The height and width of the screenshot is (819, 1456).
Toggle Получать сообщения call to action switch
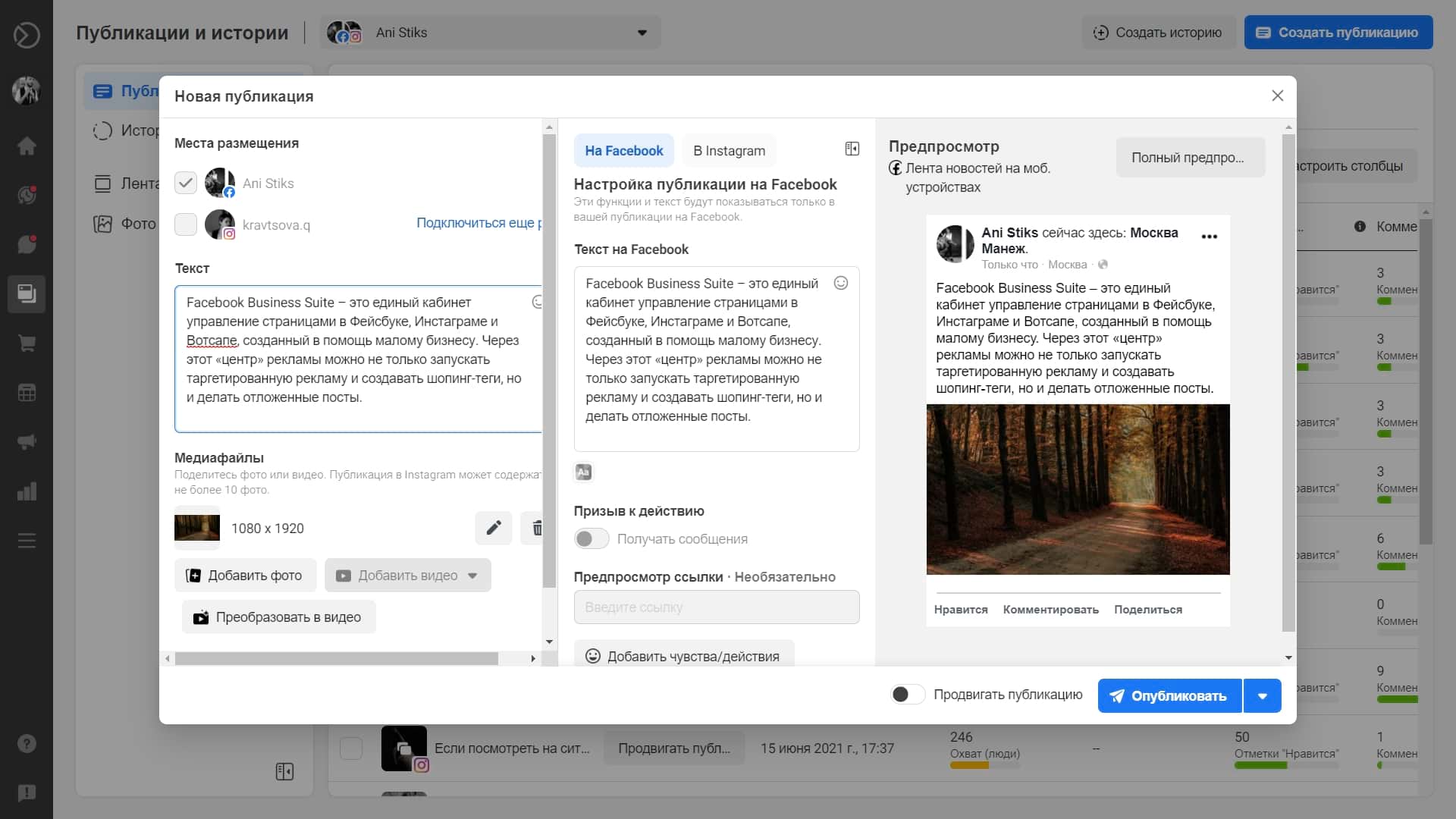click(x=591, y=538)
